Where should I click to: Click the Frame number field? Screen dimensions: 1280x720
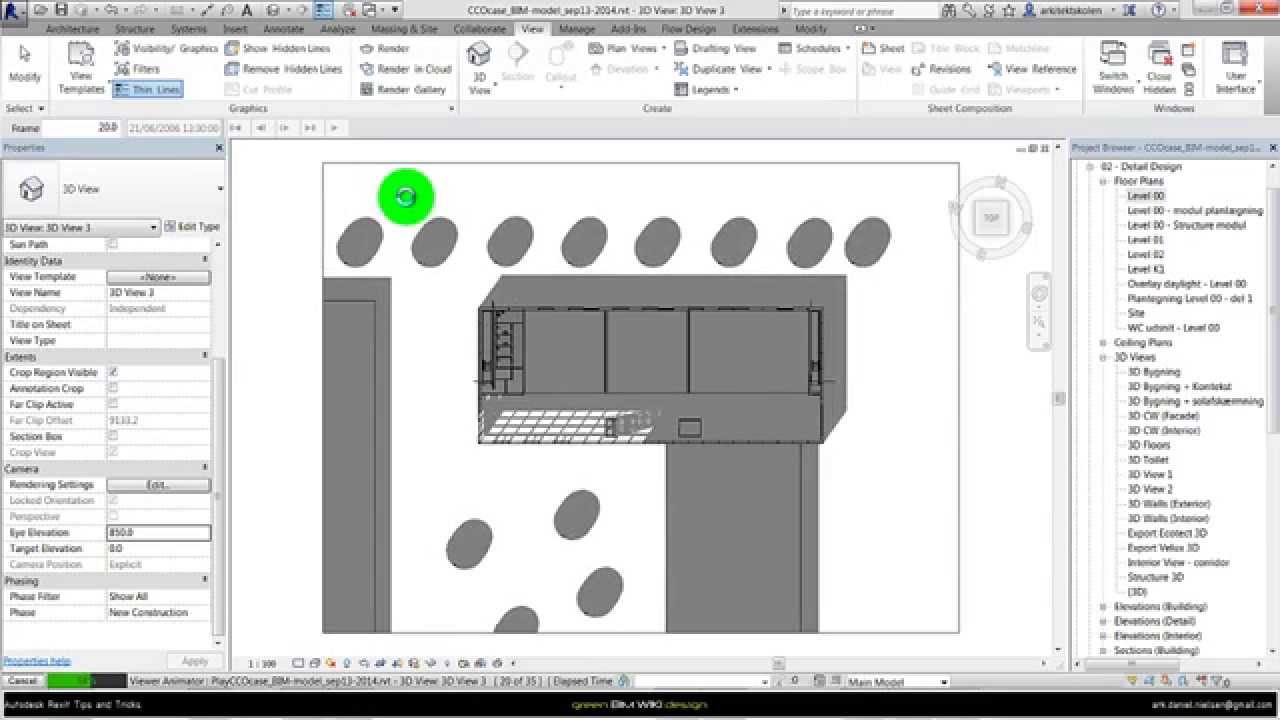81,128
